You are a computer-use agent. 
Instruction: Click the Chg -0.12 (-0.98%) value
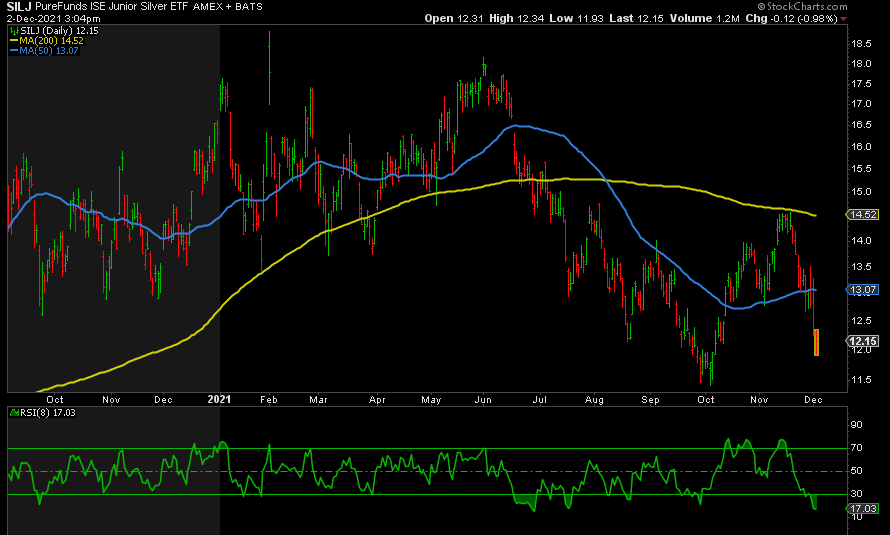click(x=791, y=18)
